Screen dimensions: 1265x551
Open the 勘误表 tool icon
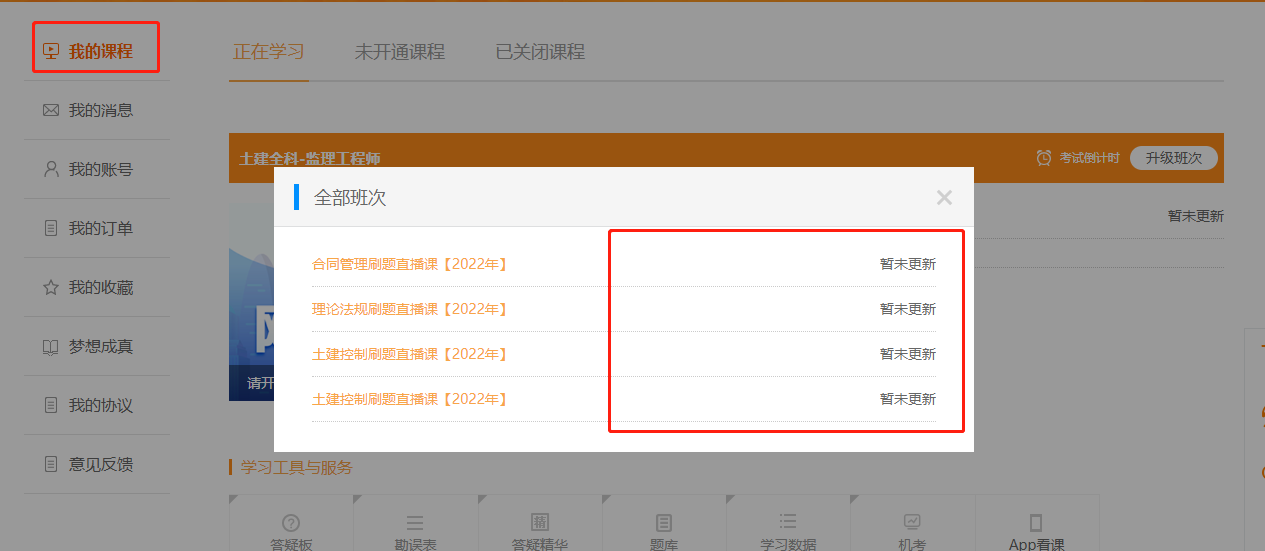point(415,523)
